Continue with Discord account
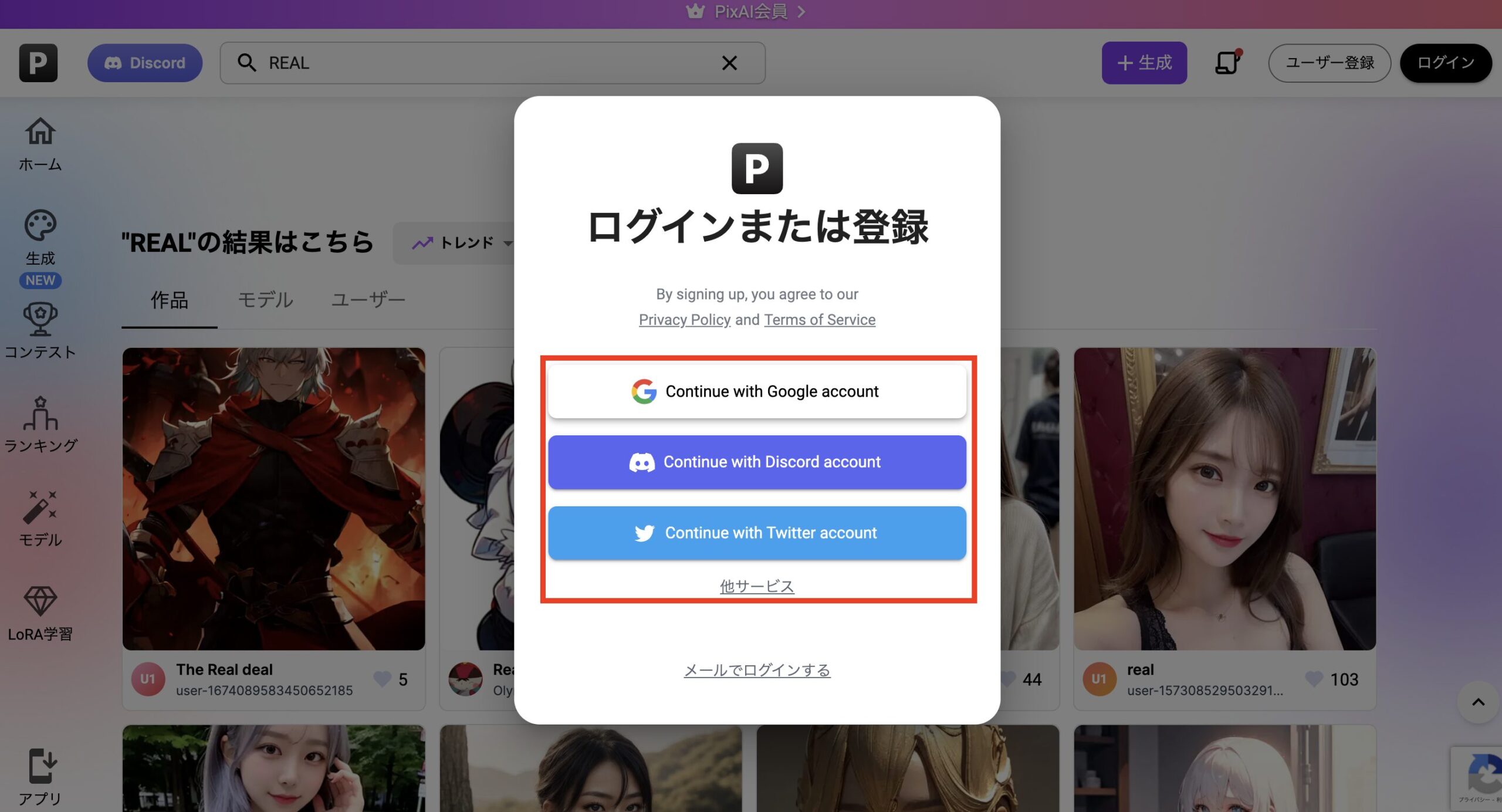This screenshot has height=812, width=1502. tap(757, 462)
